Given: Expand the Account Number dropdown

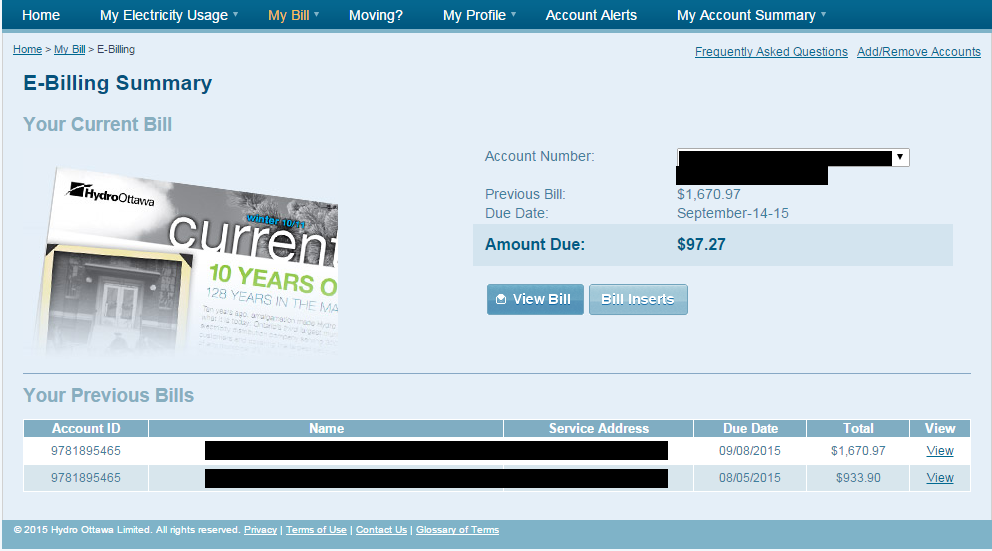Looking at the screenshot, I should pos(900,157).
